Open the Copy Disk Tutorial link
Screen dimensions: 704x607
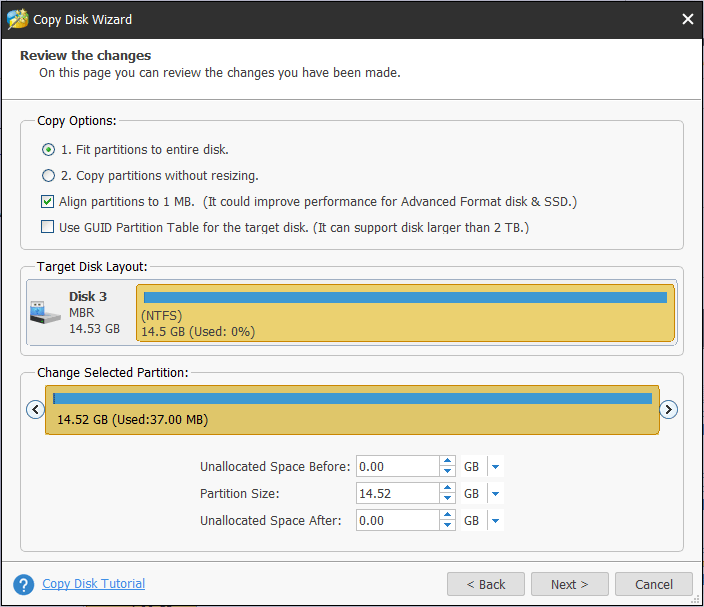point(93,584)
